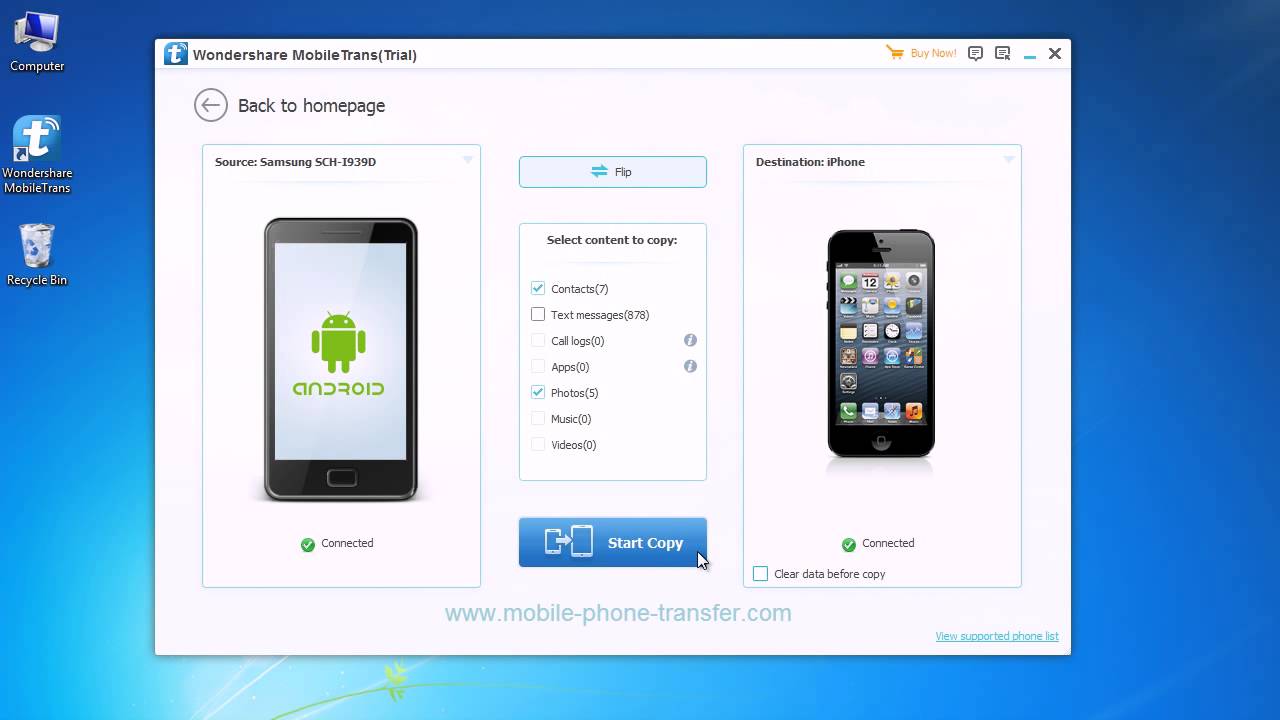Check the Text messages(878) checkbox
The image size is (1280, 720).
tap(538, 314)
